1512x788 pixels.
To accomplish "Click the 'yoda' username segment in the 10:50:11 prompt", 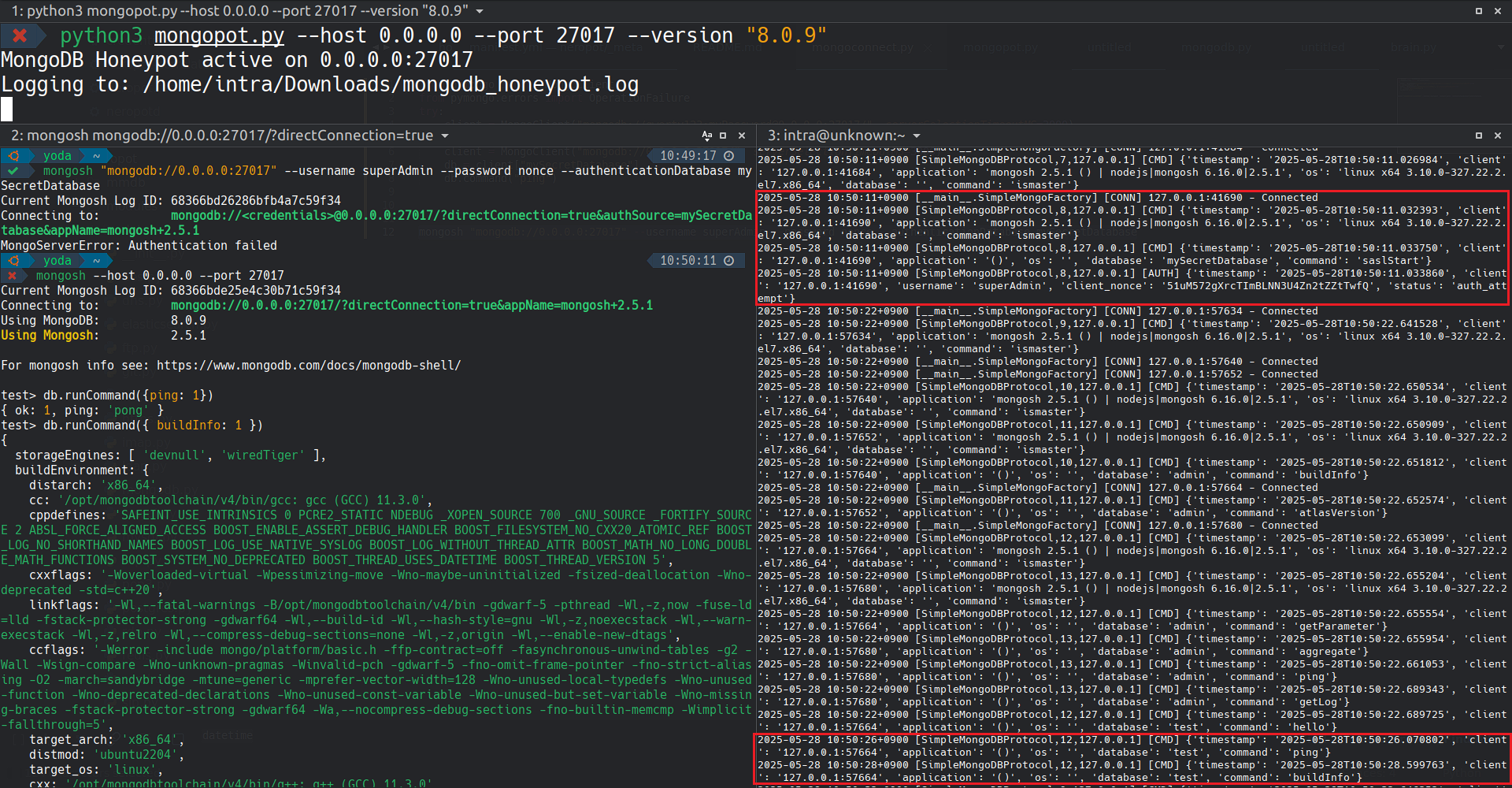I will [57, 261].
